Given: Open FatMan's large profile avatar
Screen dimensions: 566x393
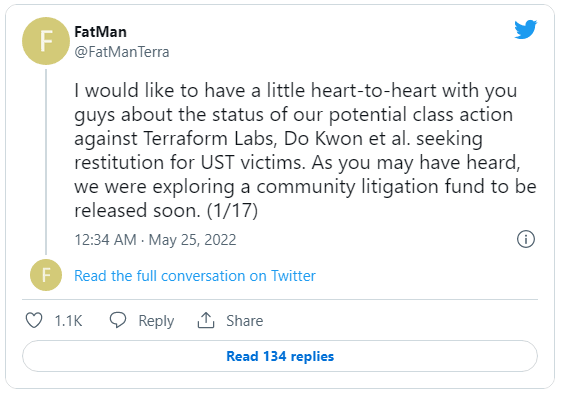Looking at the screenshot, I should coord(46,41).
